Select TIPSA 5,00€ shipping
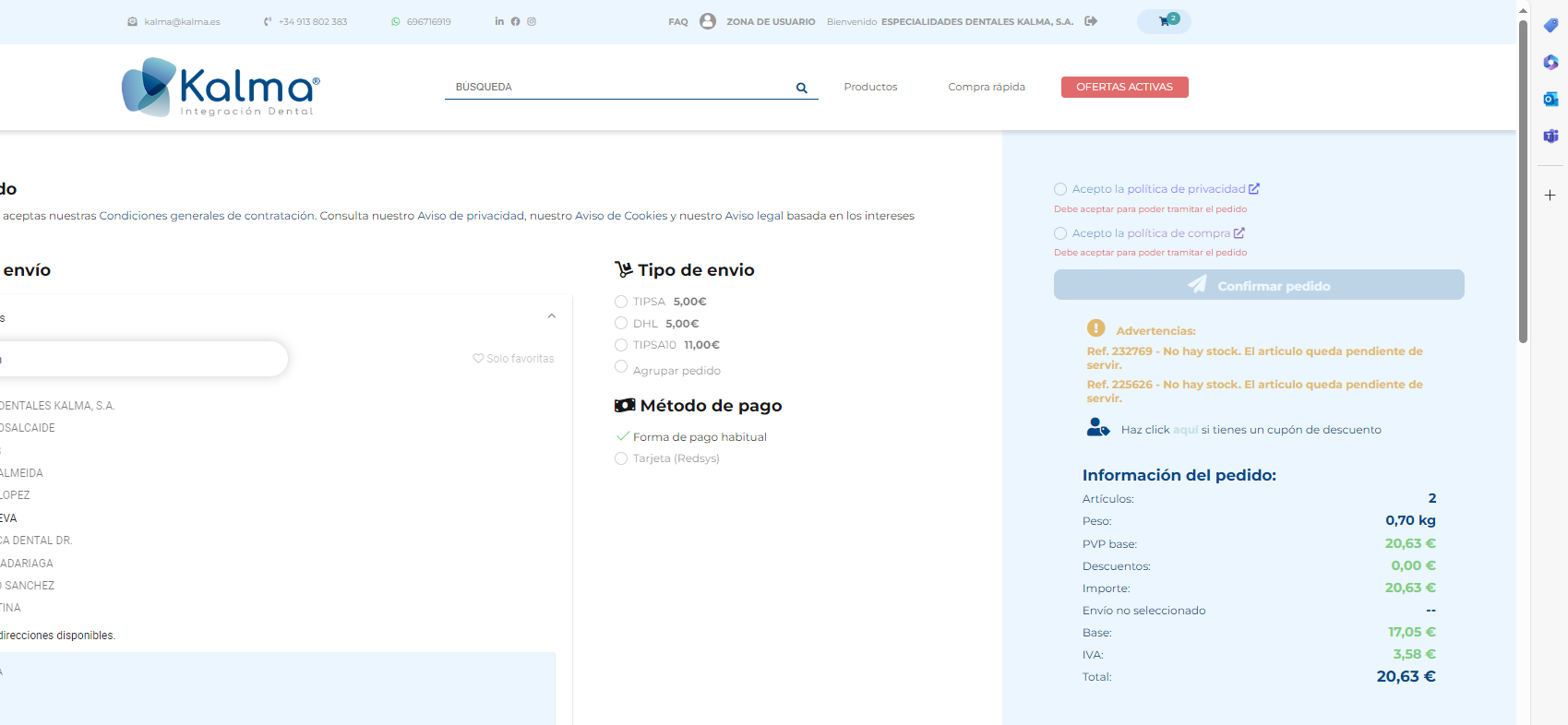Viewport: 1568px width, 725px height. [621, 302]
